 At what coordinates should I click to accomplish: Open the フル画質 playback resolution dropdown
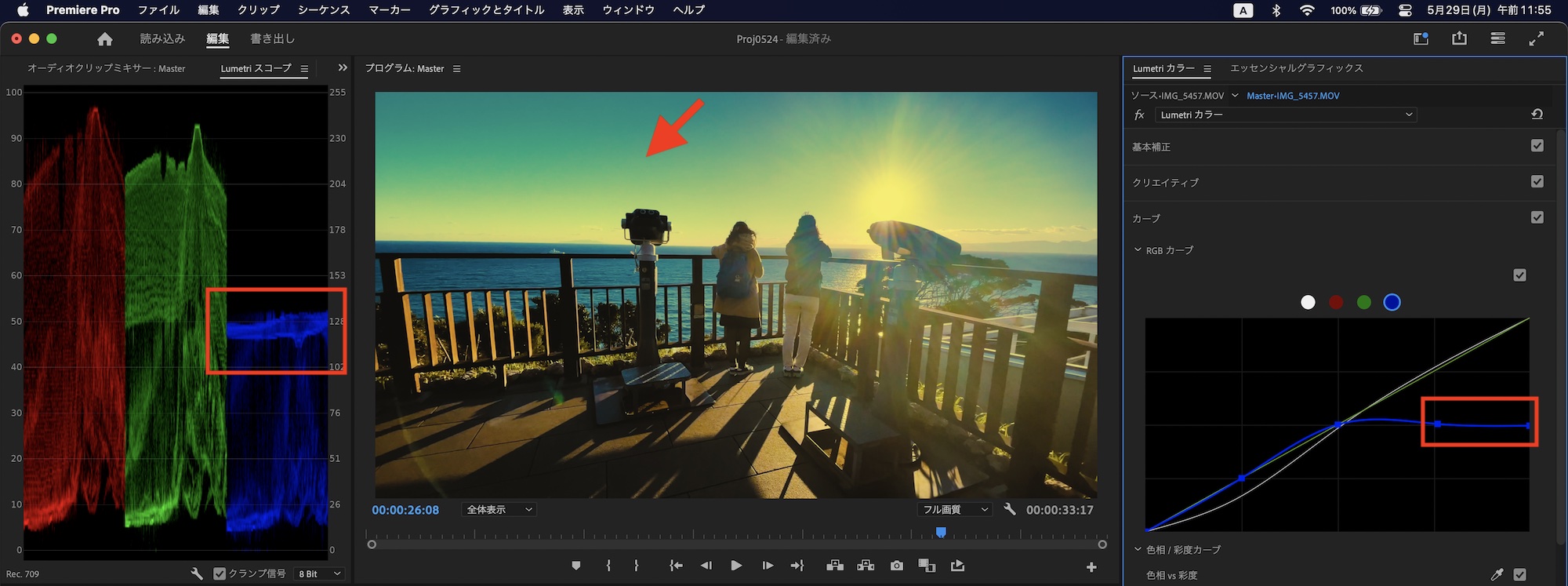click(x=955, y=510)
